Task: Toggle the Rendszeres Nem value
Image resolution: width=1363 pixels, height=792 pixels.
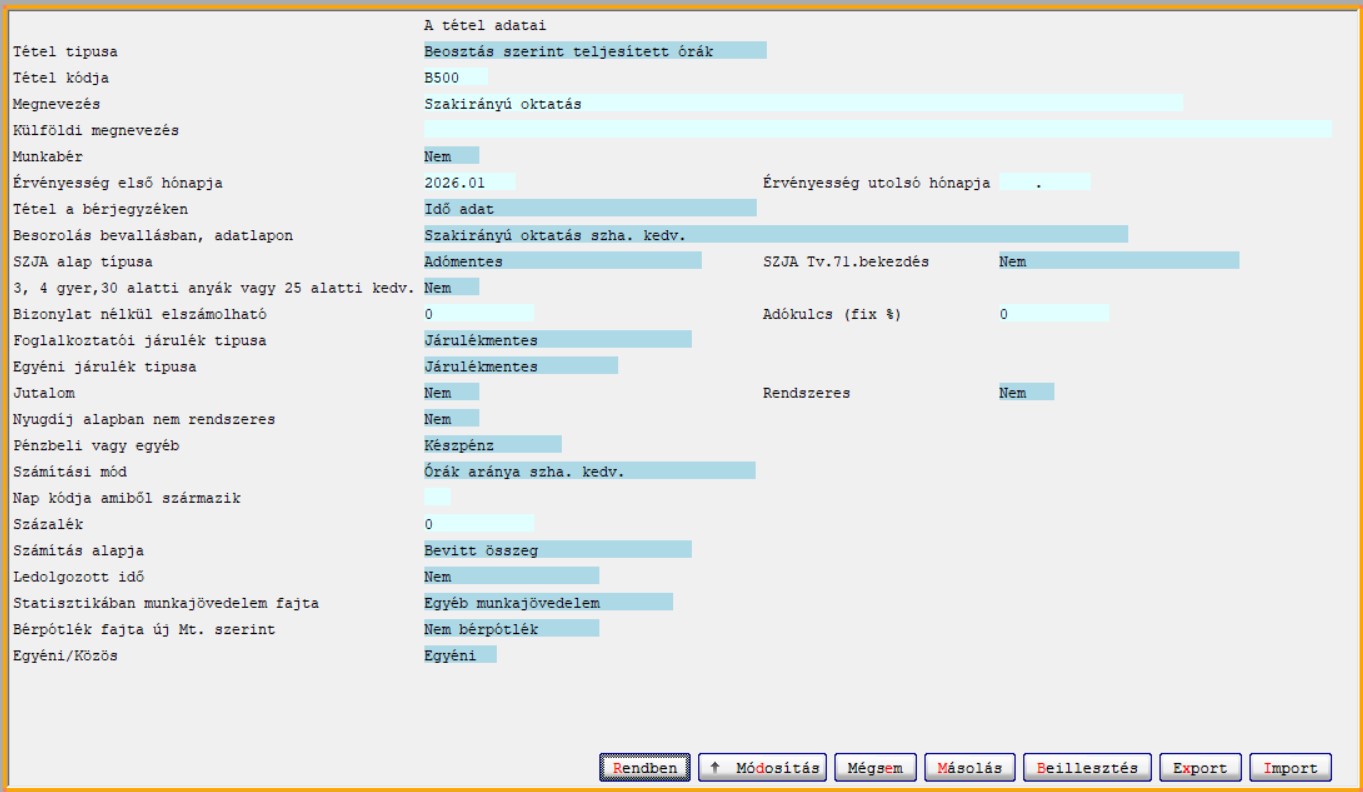Action: 1025,393
